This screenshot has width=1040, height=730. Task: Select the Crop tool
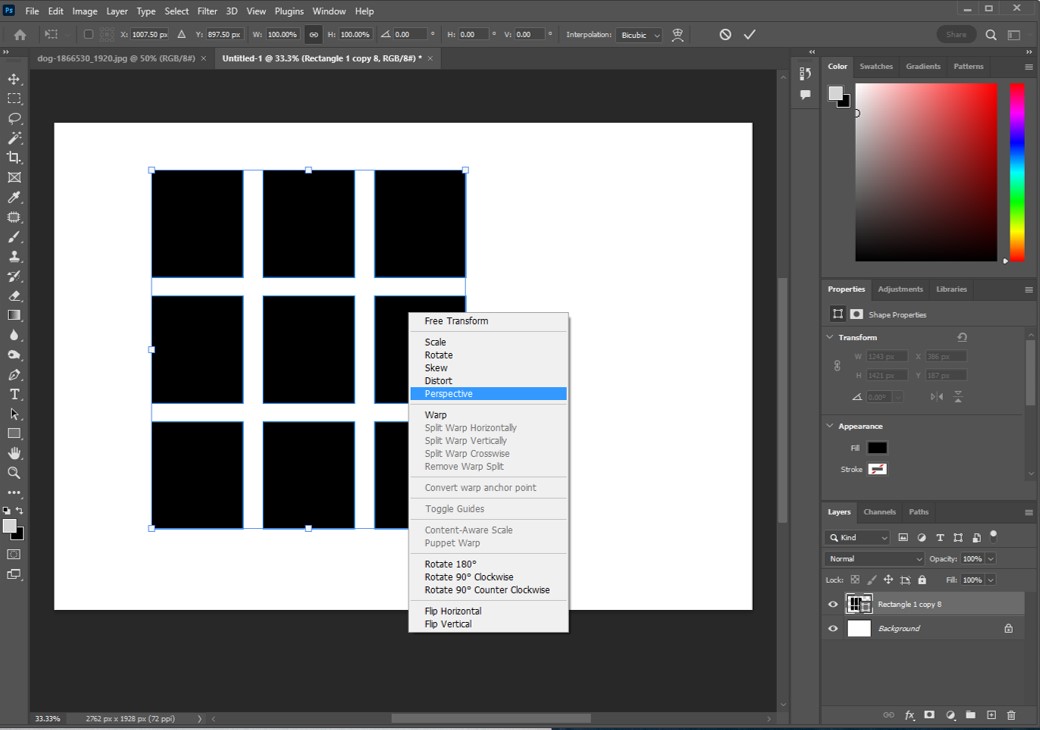click(x=14, y=158)
